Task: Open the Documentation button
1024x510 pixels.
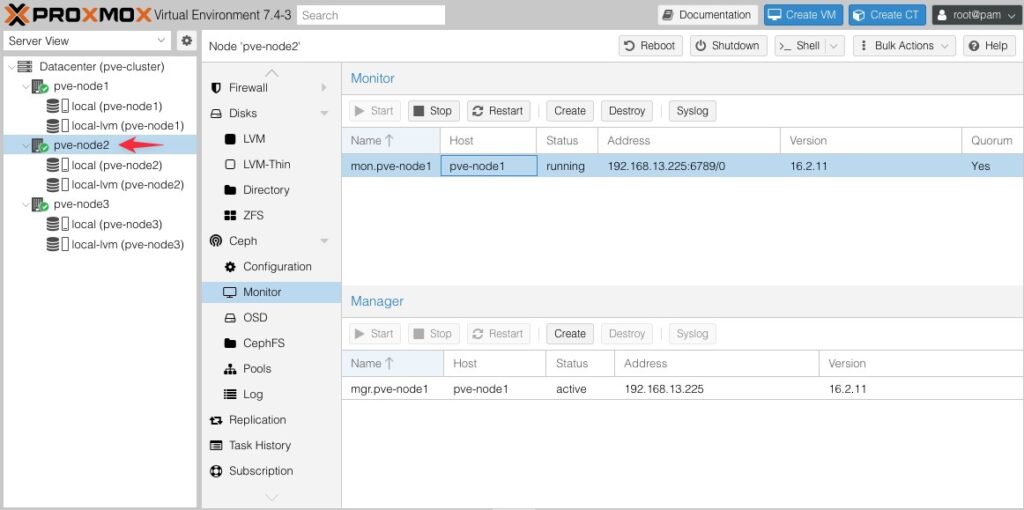Action: coord(707,15)
